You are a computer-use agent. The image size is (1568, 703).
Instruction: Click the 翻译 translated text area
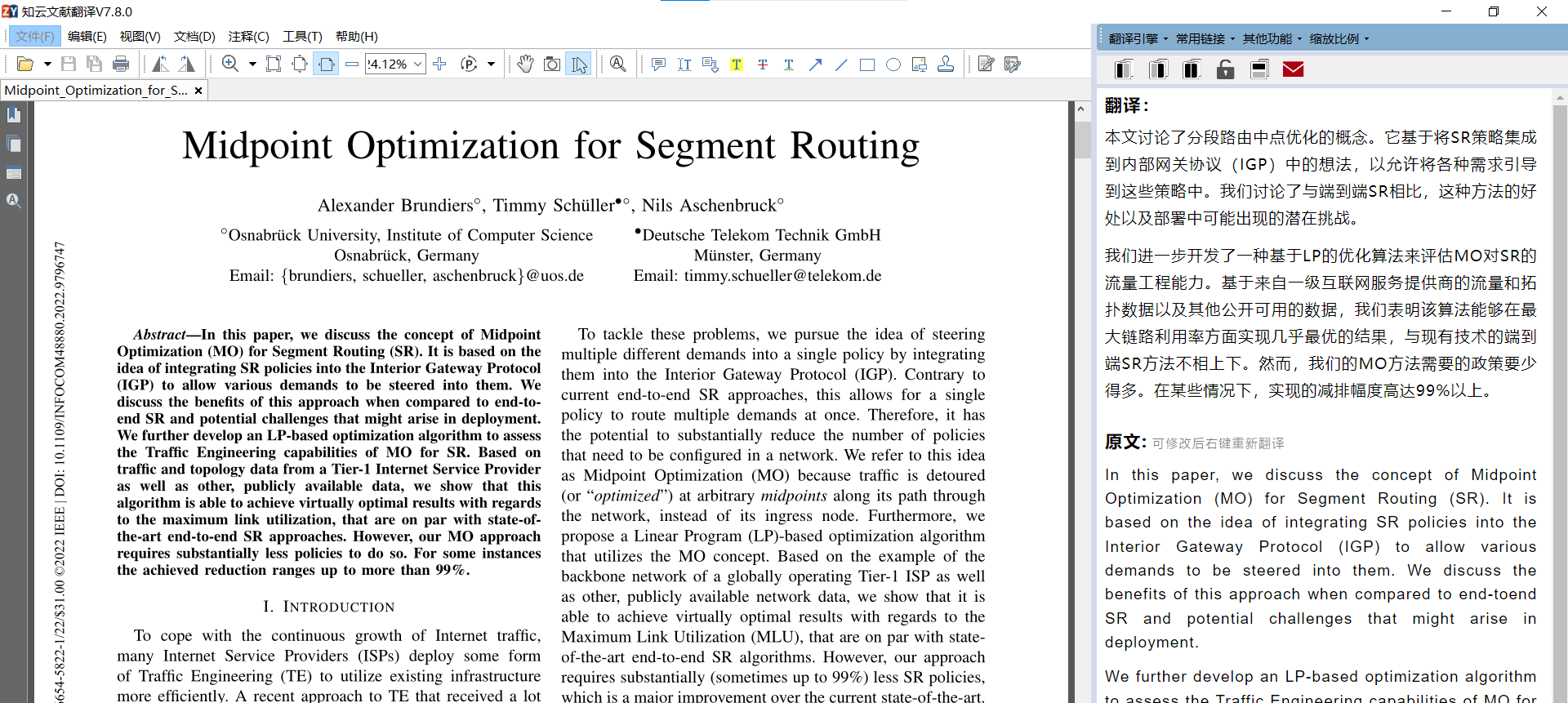1321,264
